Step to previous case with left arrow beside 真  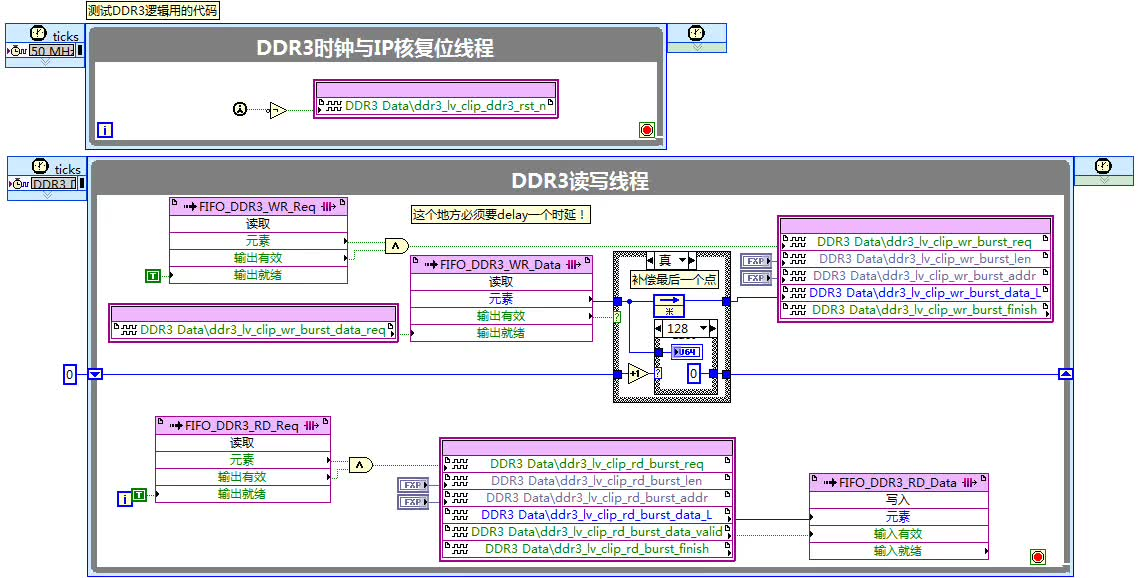[651, 260]
